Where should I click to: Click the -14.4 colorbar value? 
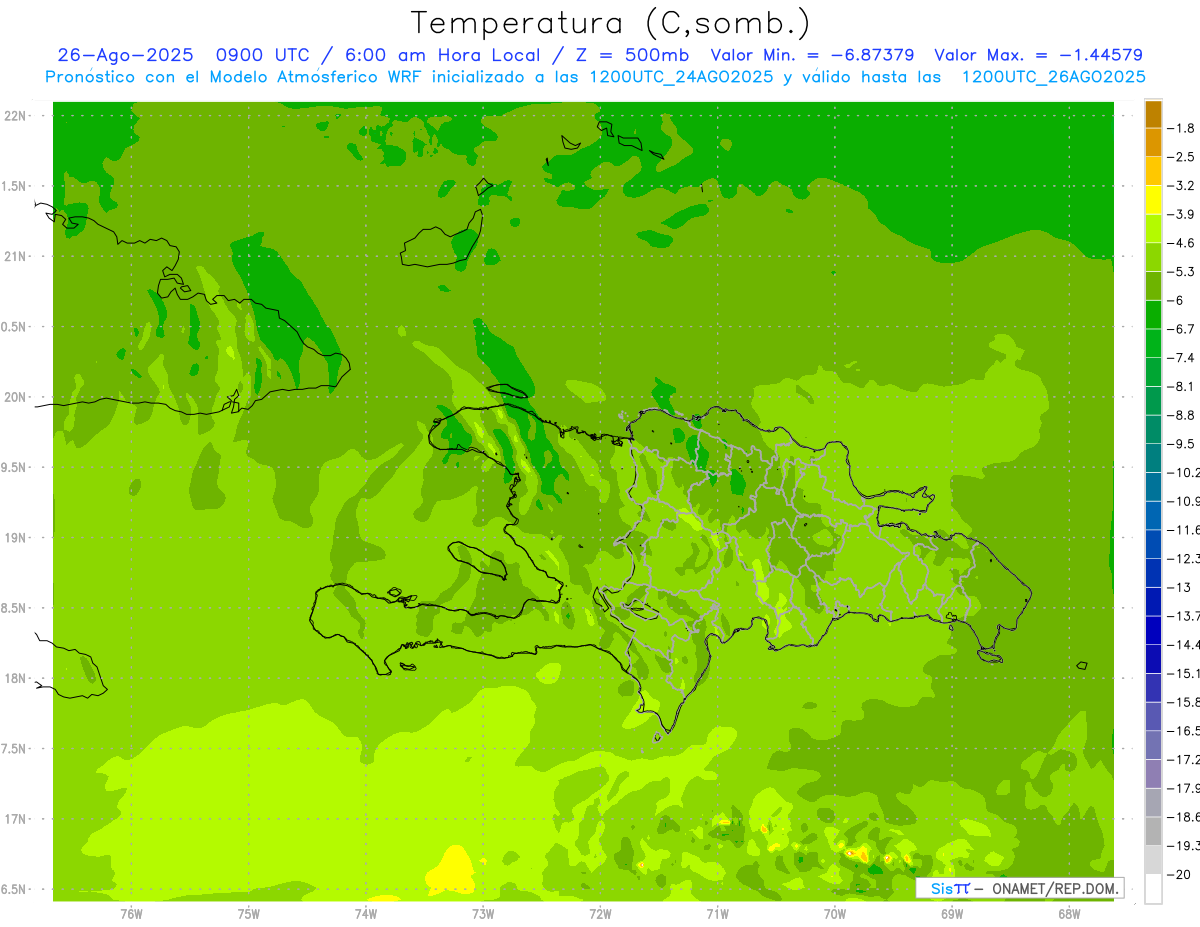(1183, 644)
